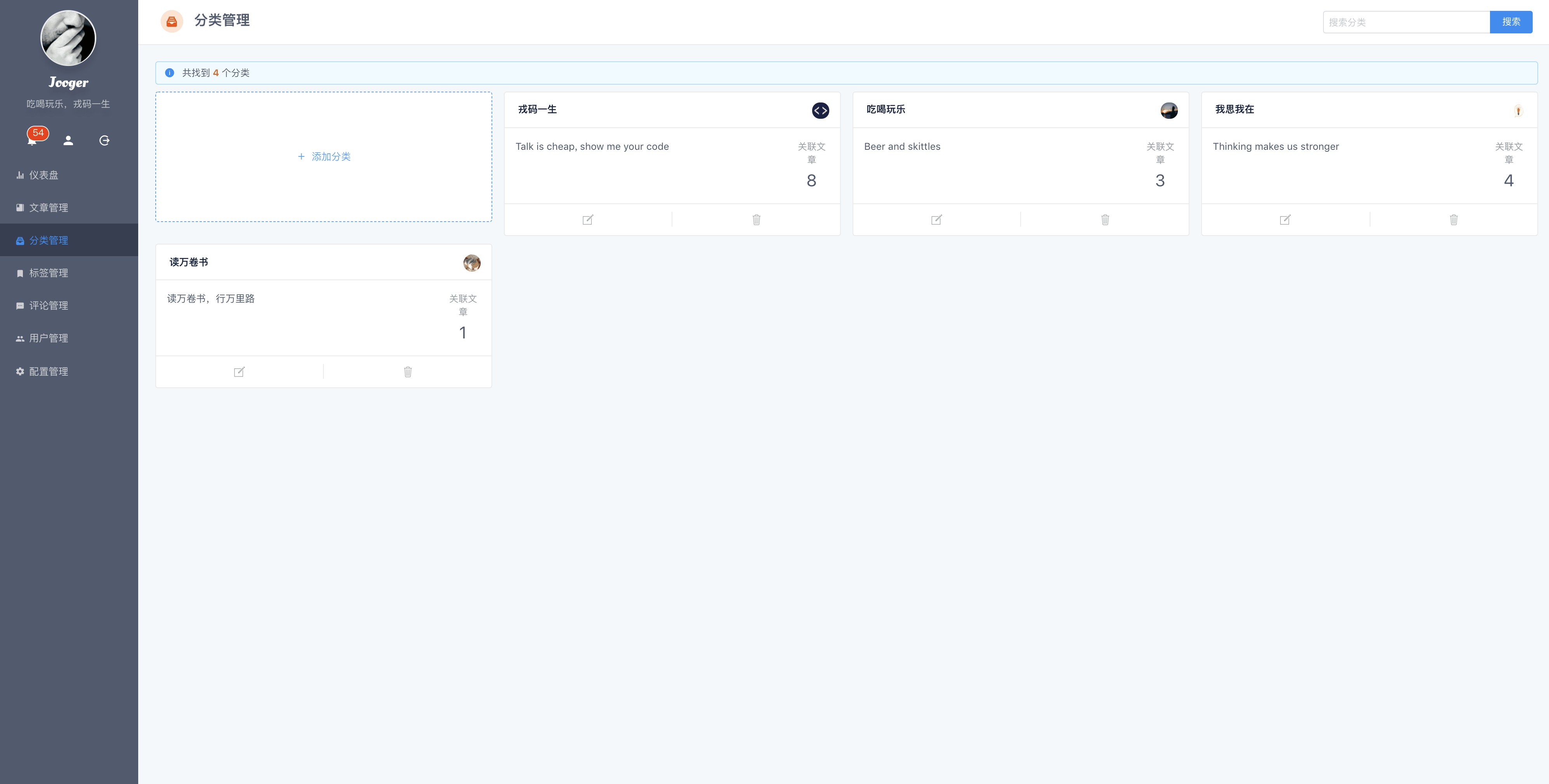Navigate to 评论管理 page
The width and height of the screenshot is (1549, 784).
tap(48, 305)
